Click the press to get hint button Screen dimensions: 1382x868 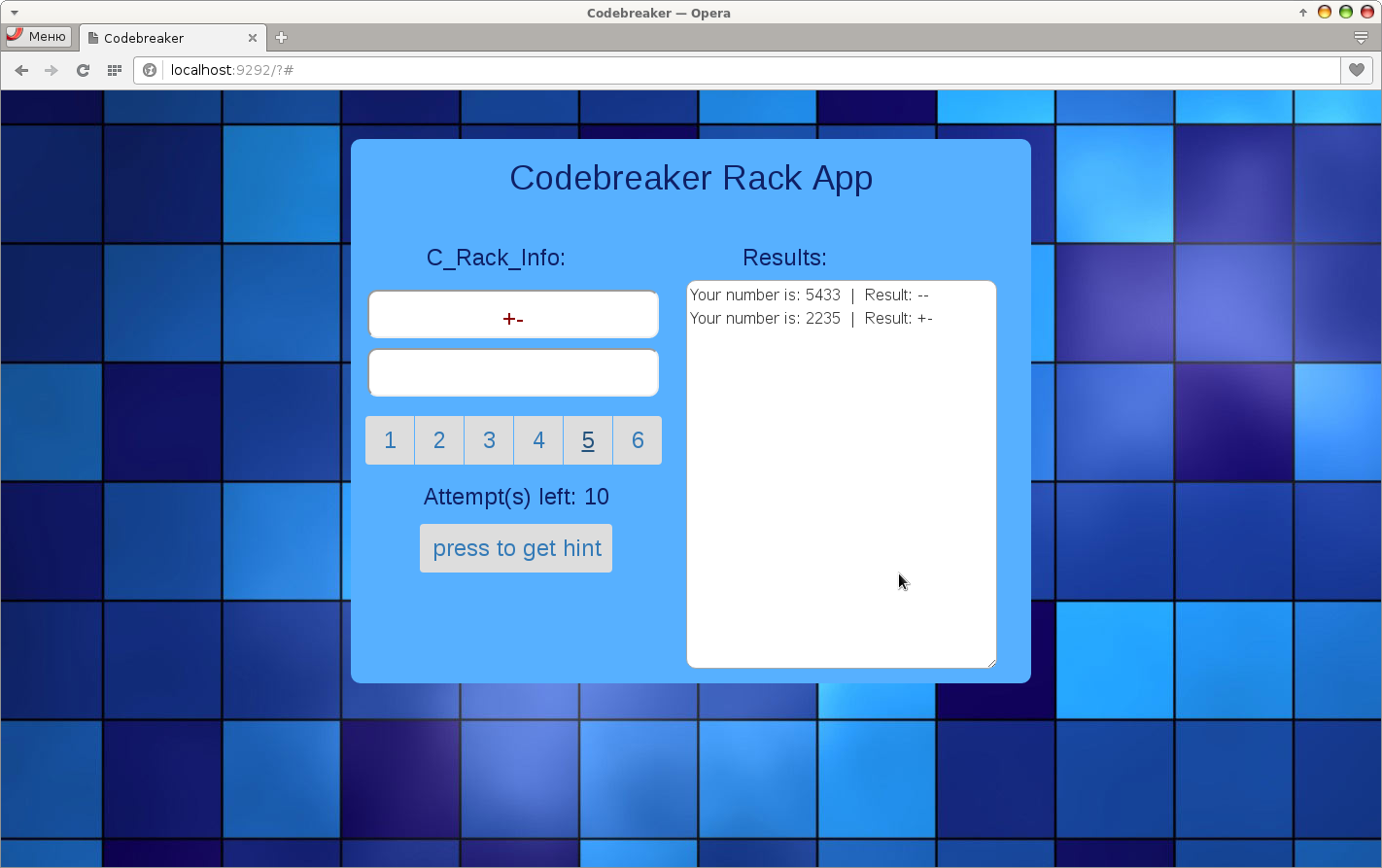pos(516,548)
